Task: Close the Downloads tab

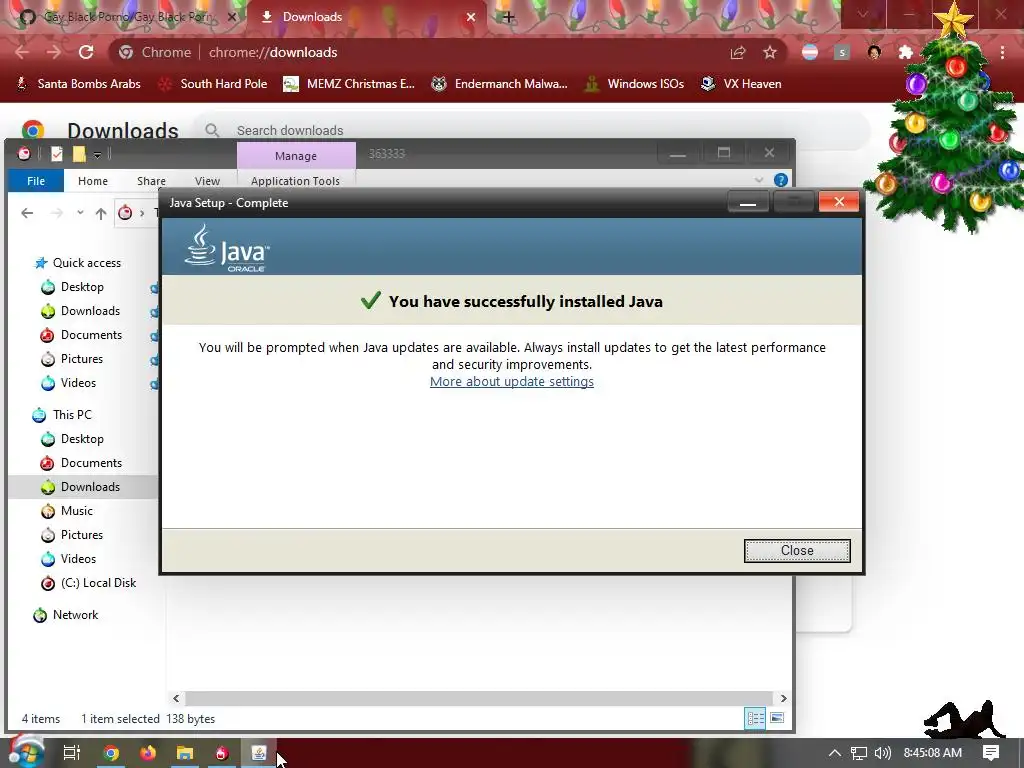Action: click(x=471, y=17)
